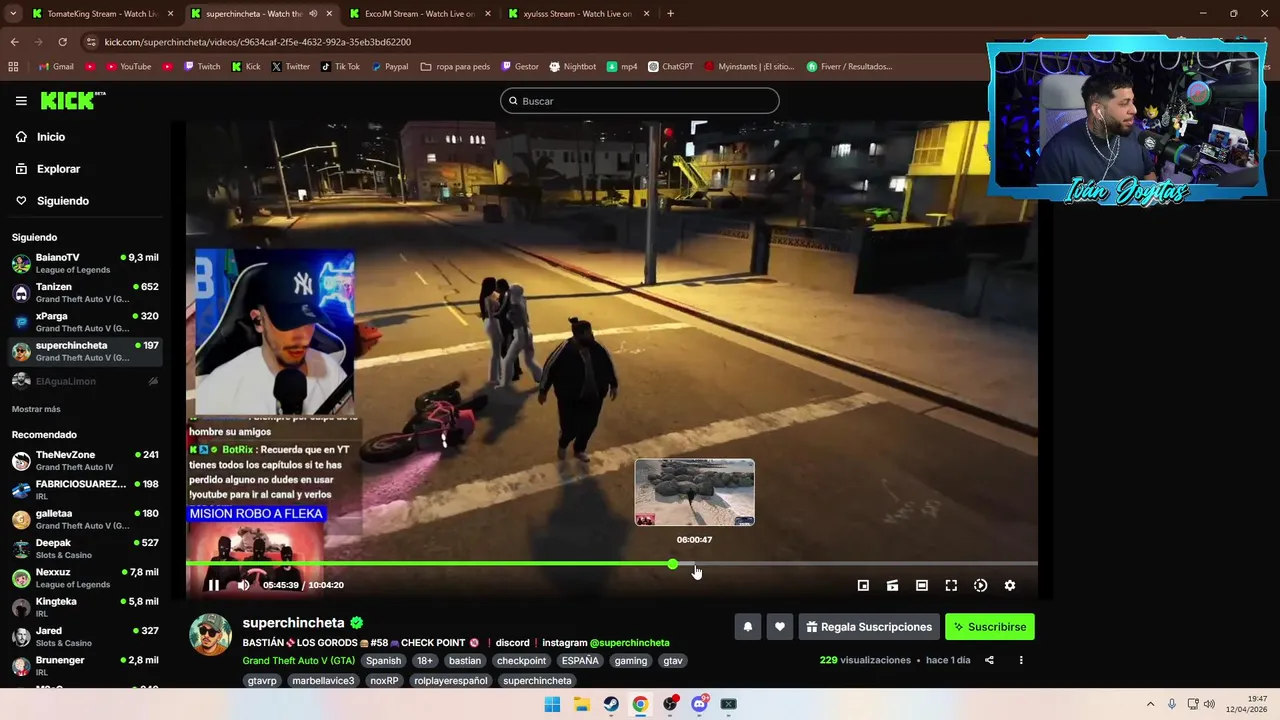Screen dimensions: 1280x720
Task: Share the video with share icon
Action: (989, 660)
